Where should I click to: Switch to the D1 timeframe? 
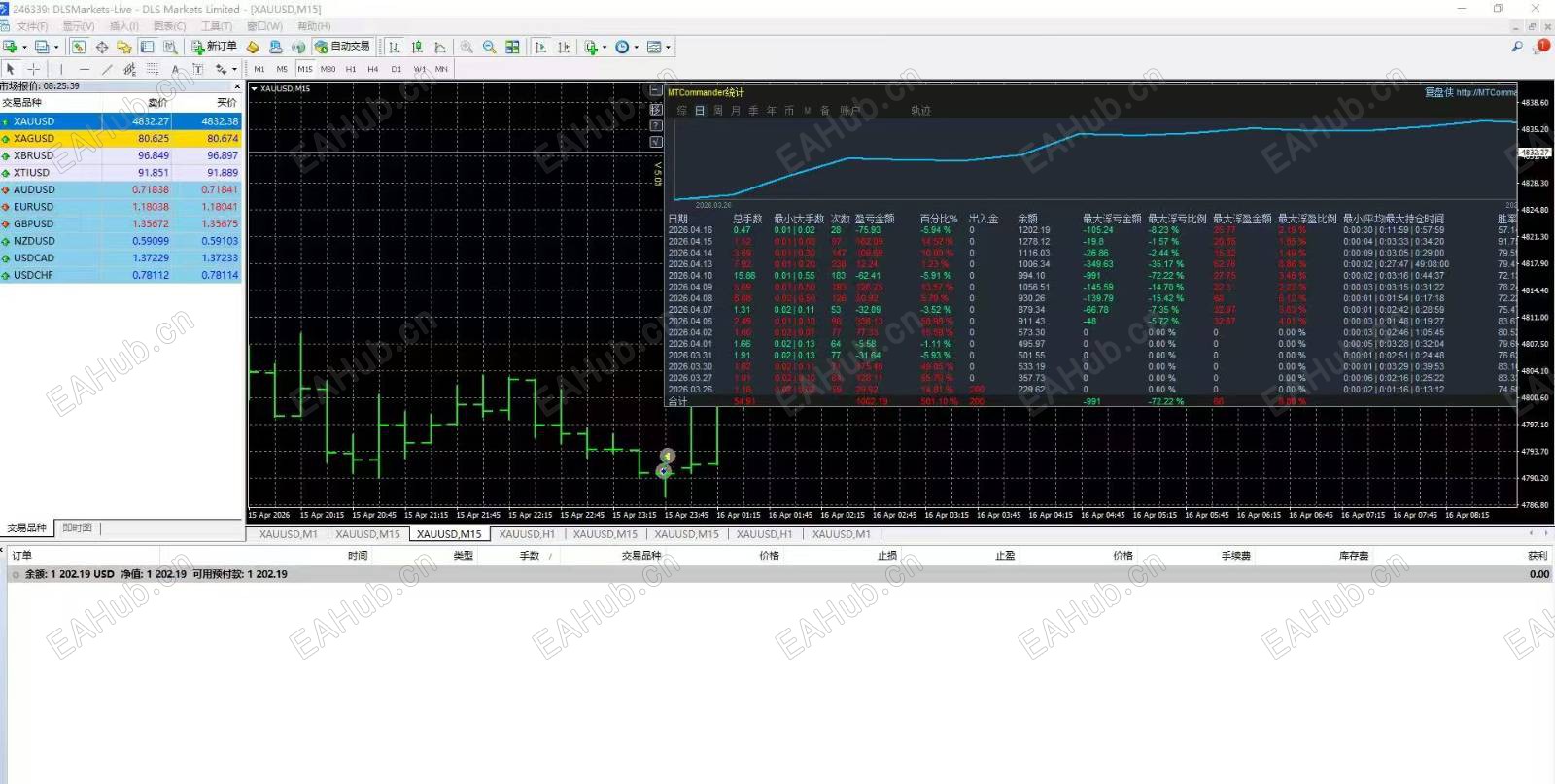click(397, 69)
